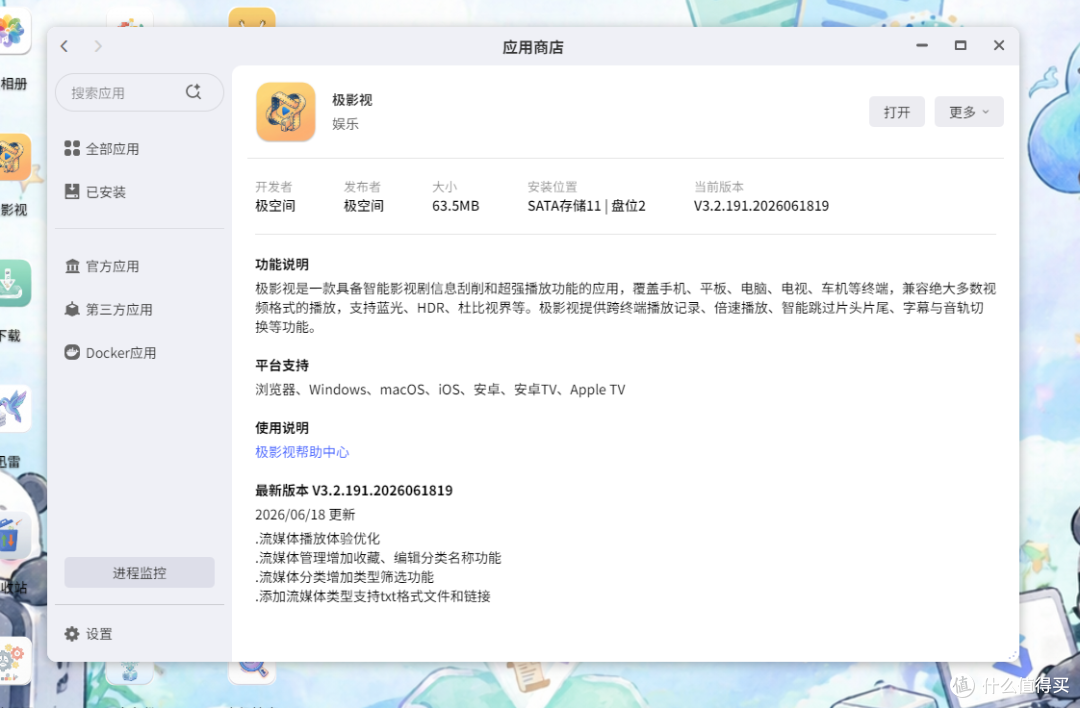Open the 进程监控 button
Image resolution: width=1080 pixels, height=708 pixels.
coord(139,572)
